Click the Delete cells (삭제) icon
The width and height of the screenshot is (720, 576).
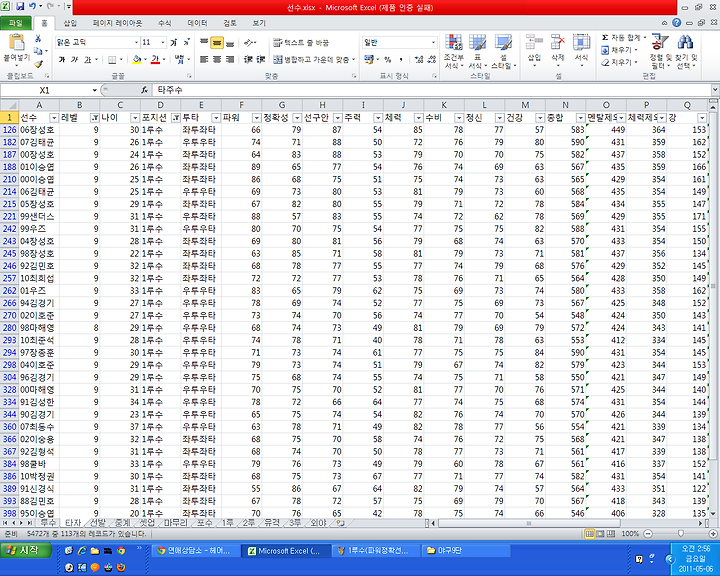coord(557,43)
